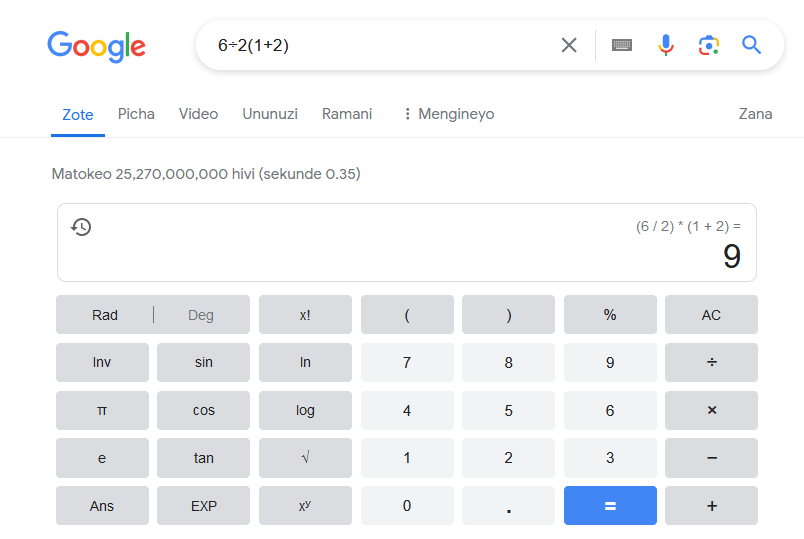804x539 pixels.
Task: Click the ln natural log key
Action: (x=305, y=363)
